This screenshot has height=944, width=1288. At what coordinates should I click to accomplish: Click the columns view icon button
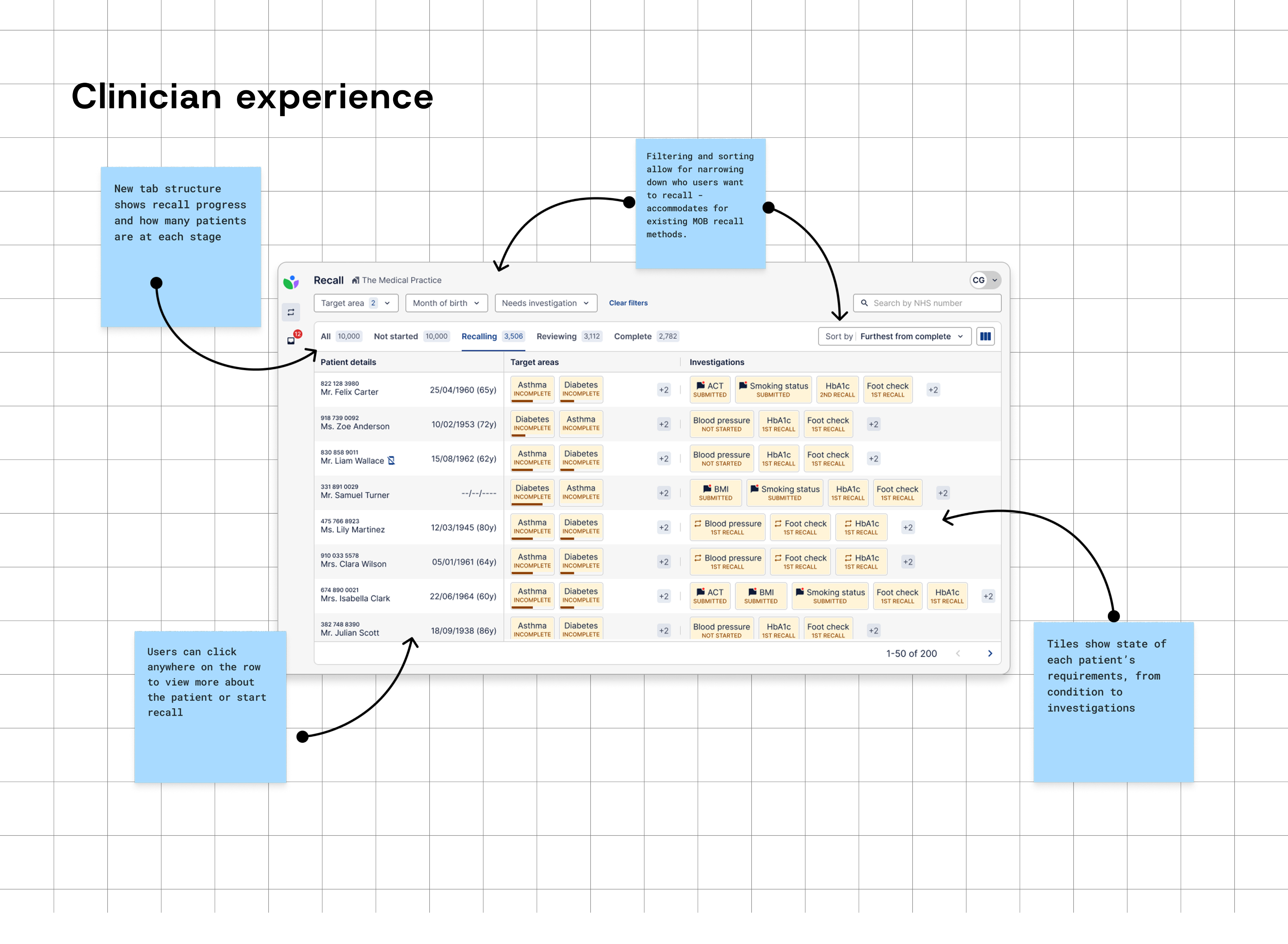coord(985,336)
